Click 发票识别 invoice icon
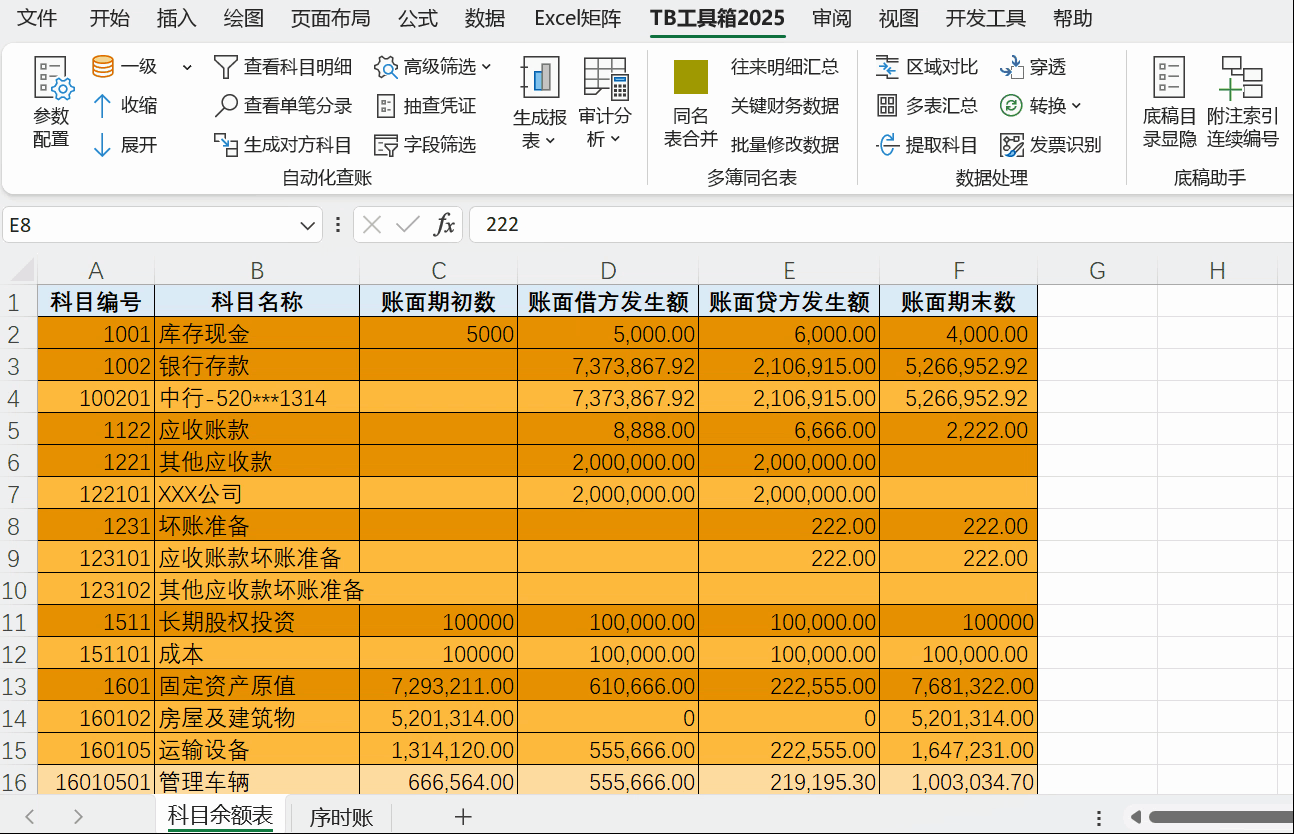The image size is (1294, 834). (x=1012, y=145)
